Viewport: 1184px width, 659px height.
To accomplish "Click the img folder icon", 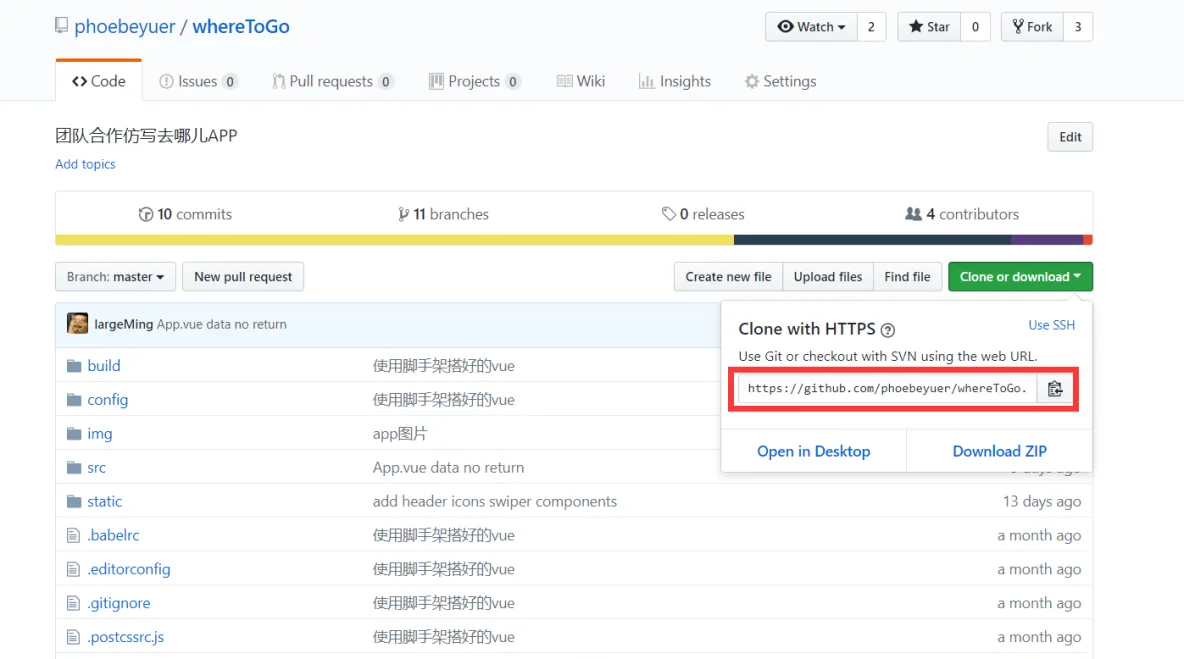I will click(73, 434).
